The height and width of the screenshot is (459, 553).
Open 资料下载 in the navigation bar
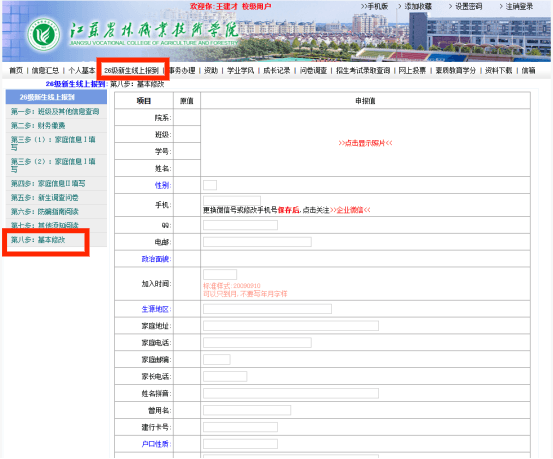pos(498,71)
